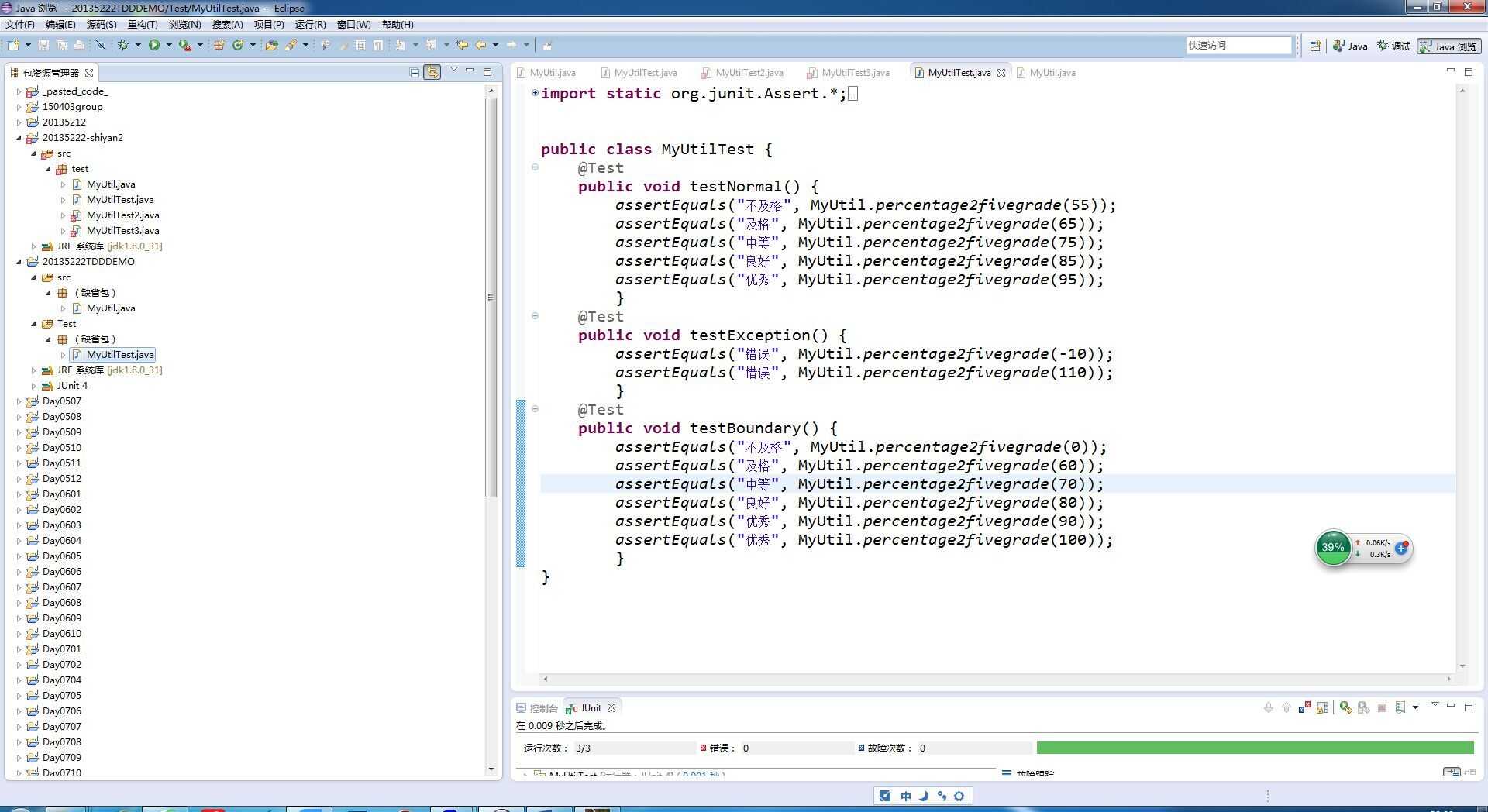1488x812 pixels.
Task: Open the 帮助(H) menu
Action: (398, 25)
